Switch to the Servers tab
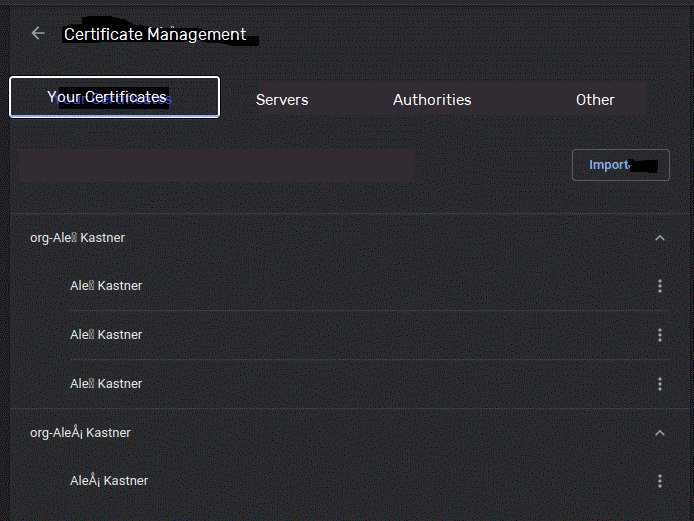Viewport: 694px width, 521px height. [282, 100]
